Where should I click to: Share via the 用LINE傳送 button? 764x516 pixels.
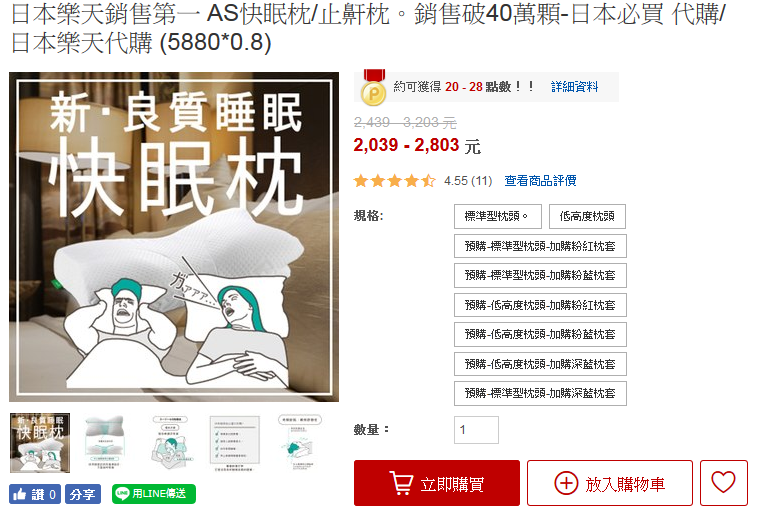(x=154, y=494)
